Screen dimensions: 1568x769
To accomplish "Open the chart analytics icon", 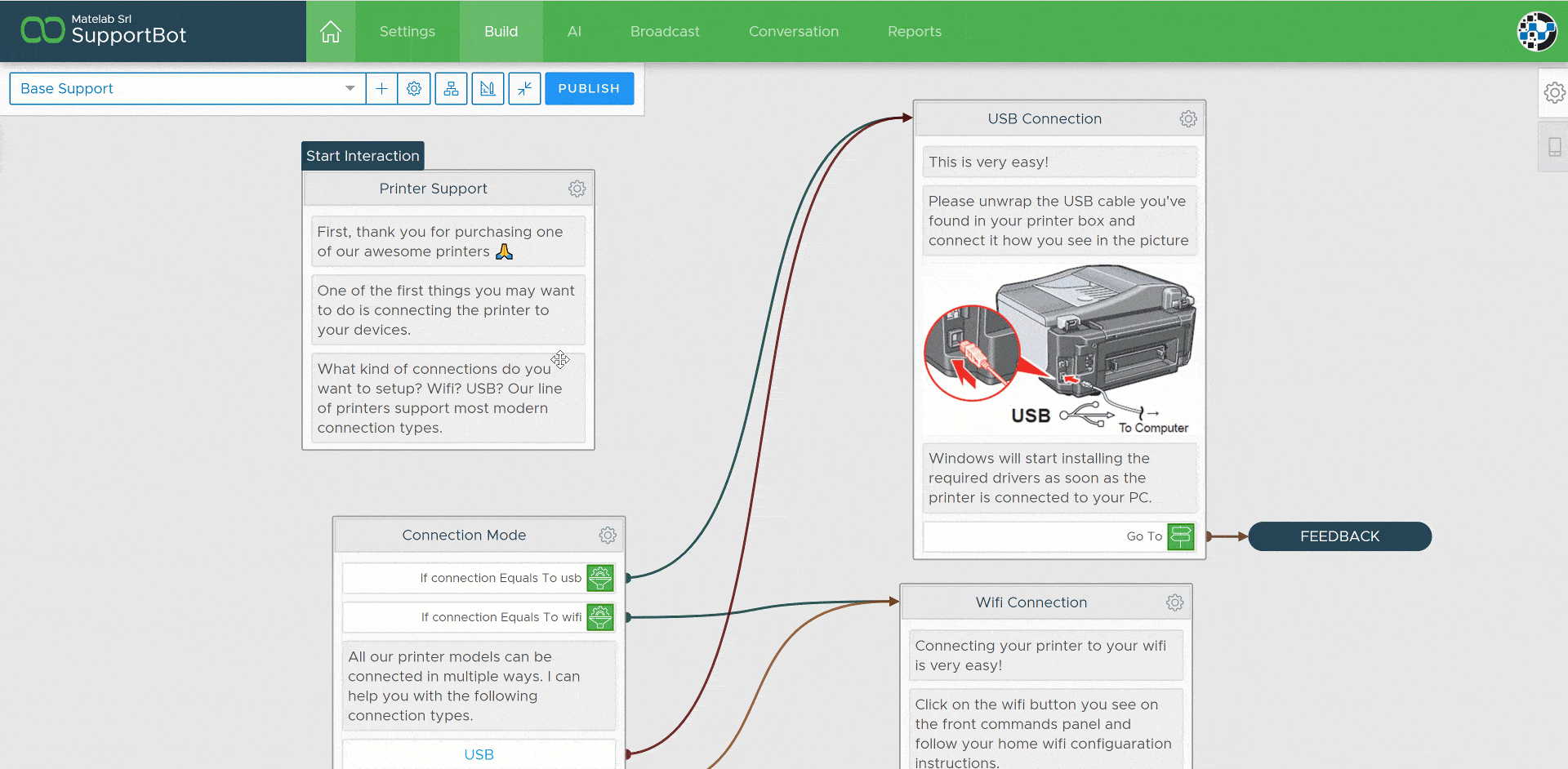I will pyautogui.click(x=488, y=88).
